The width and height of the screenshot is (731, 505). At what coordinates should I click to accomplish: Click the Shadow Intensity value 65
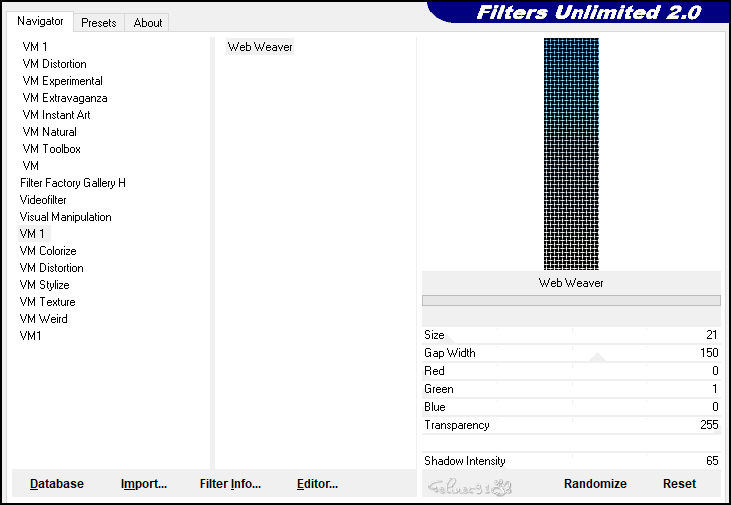point(712,461)
